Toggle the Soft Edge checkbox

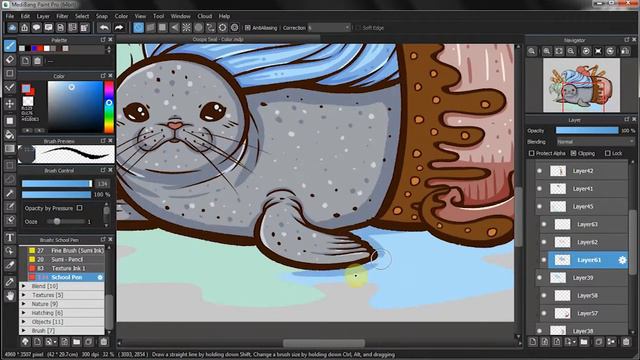click(358, 28)
